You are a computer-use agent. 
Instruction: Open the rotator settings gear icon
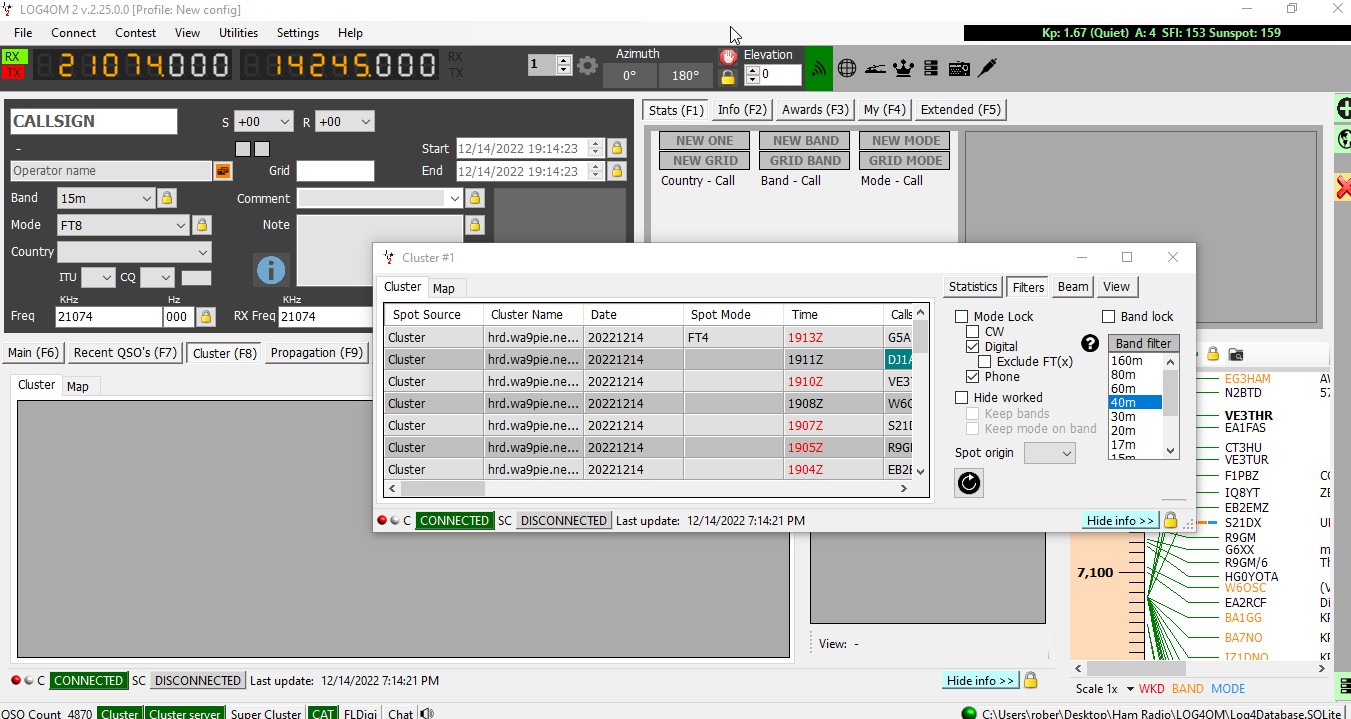[x=587, y=66]
